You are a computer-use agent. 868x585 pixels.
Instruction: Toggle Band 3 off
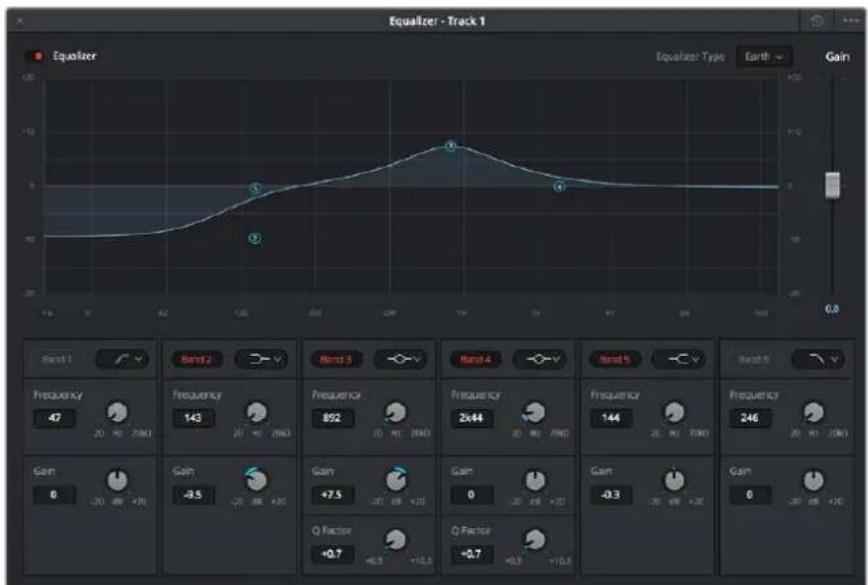(336, 359)
